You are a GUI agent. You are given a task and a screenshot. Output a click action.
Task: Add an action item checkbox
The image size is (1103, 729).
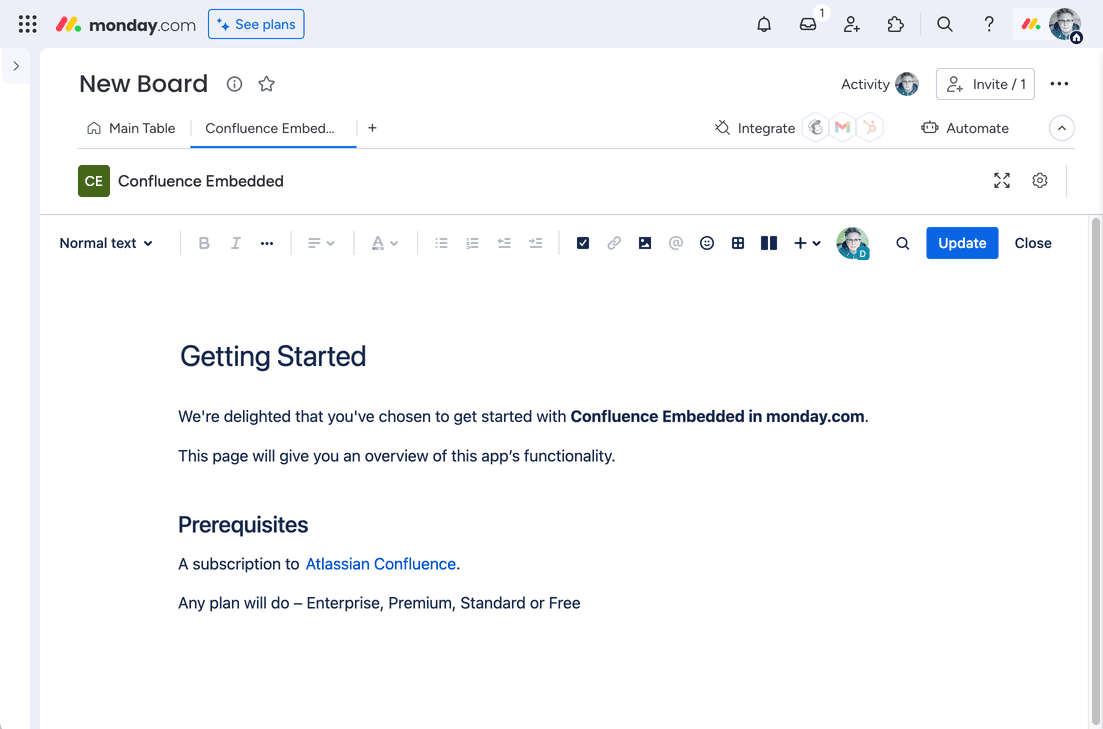click(x=583, y=243)
